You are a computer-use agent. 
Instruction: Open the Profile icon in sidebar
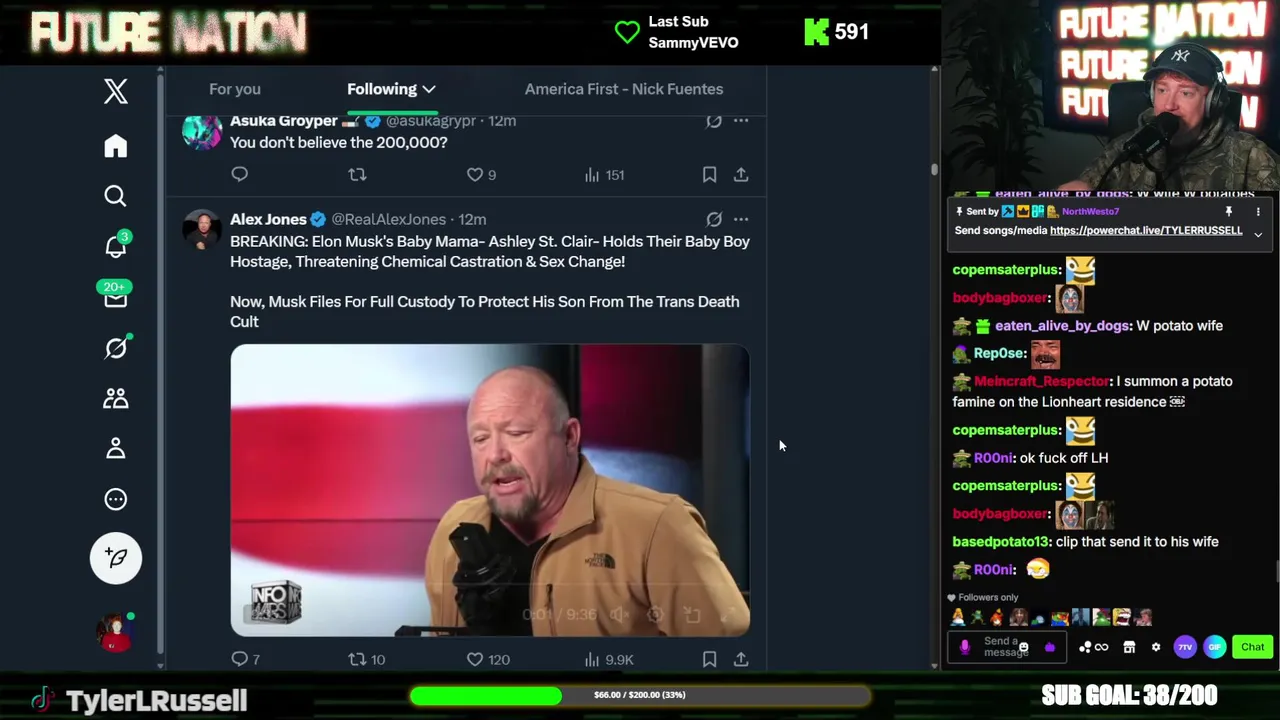116,448
